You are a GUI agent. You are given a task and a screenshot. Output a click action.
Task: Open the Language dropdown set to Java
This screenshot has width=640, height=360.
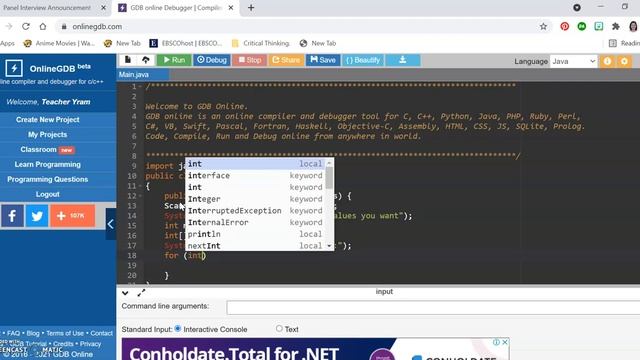coord(573,61)
